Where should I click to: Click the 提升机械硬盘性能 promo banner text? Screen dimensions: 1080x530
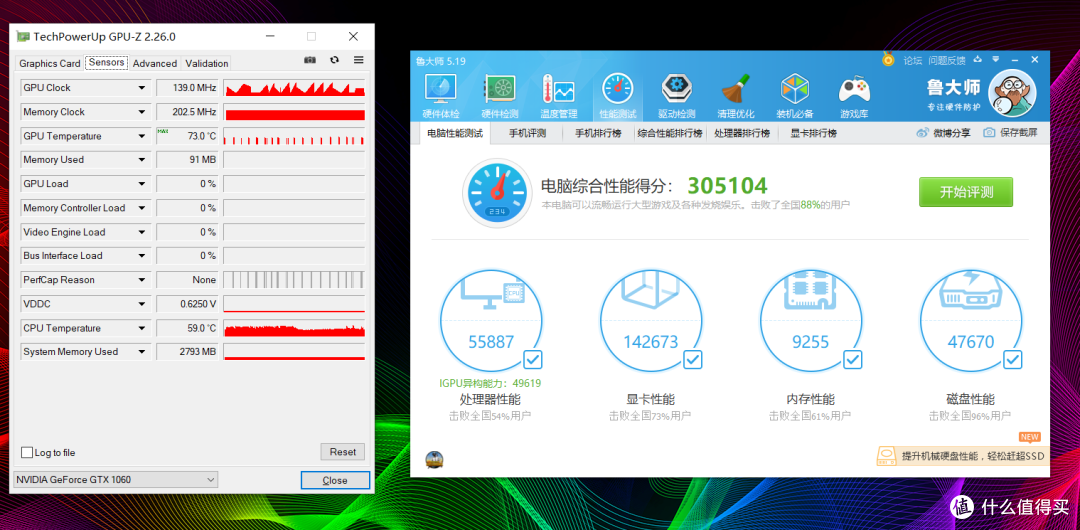(x=973, y=456)
